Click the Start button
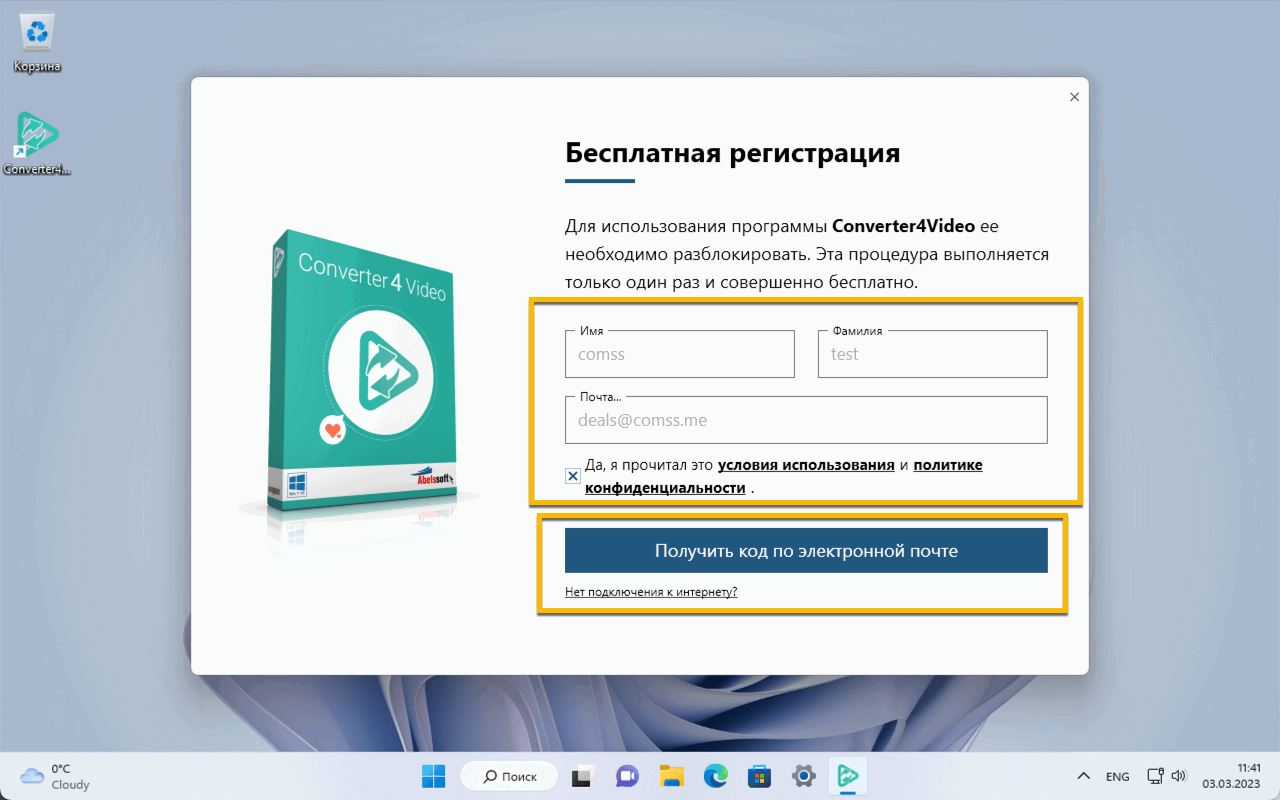The height and width of the screenshot is (800, 1280). pyautogui.click(x=433, y=775)
